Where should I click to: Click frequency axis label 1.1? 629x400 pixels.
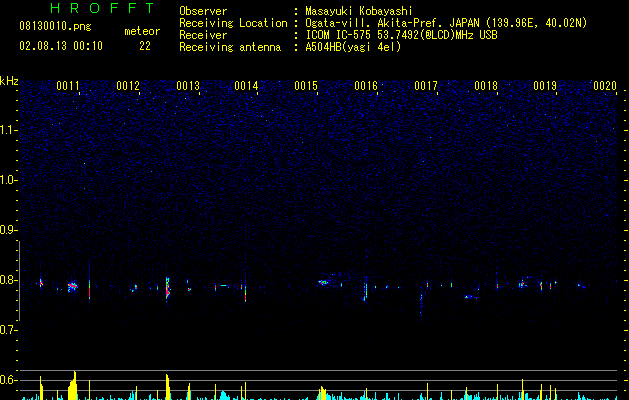coord(8,130)
